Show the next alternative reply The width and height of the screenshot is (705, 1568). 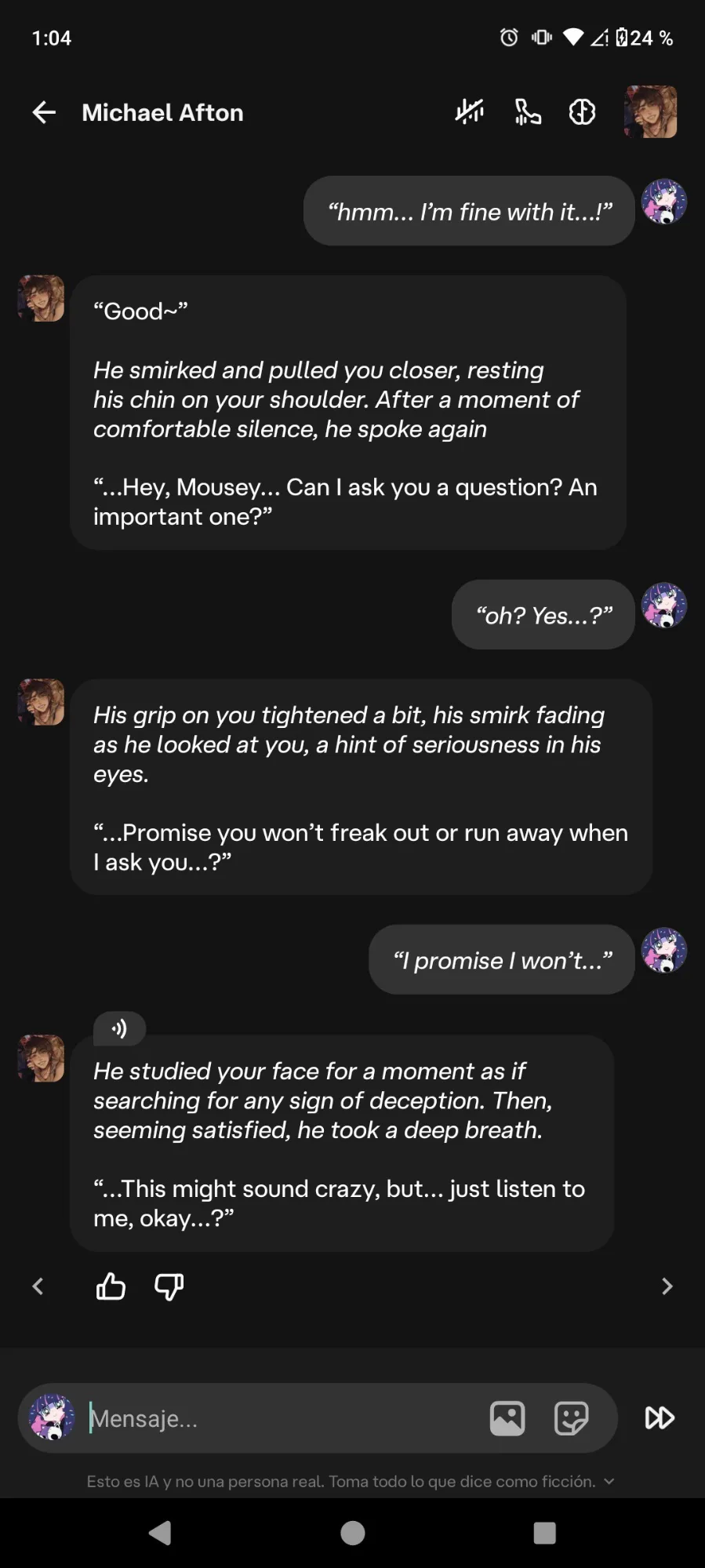point(667,1286)
